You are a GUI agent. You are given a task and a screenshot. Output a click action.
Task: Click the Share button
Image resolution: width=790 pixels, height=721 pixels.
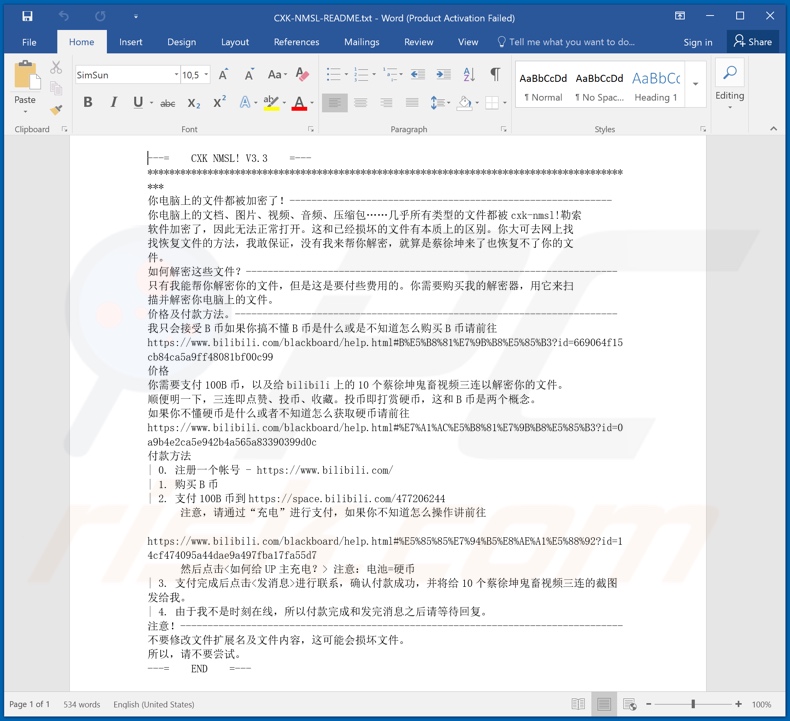pyautogui.click(x=753, y=42)
